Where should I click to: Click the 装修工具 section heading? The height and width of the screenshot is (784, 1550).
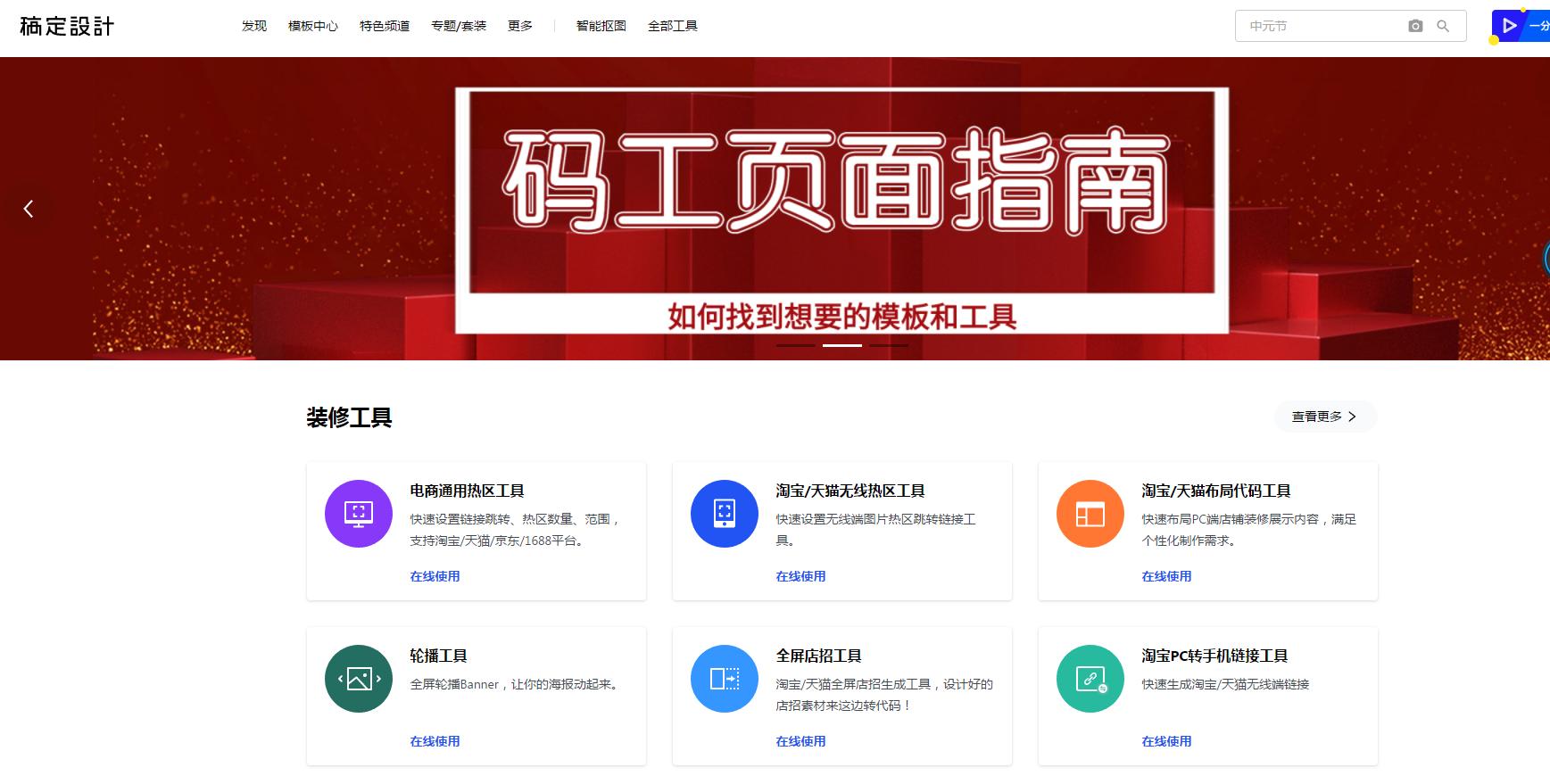(x=349, y=417)
